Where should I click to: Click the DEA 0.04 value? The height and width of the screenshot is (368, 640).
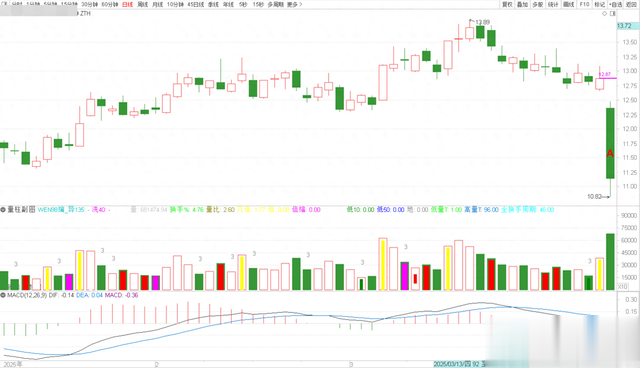(89, 295)
